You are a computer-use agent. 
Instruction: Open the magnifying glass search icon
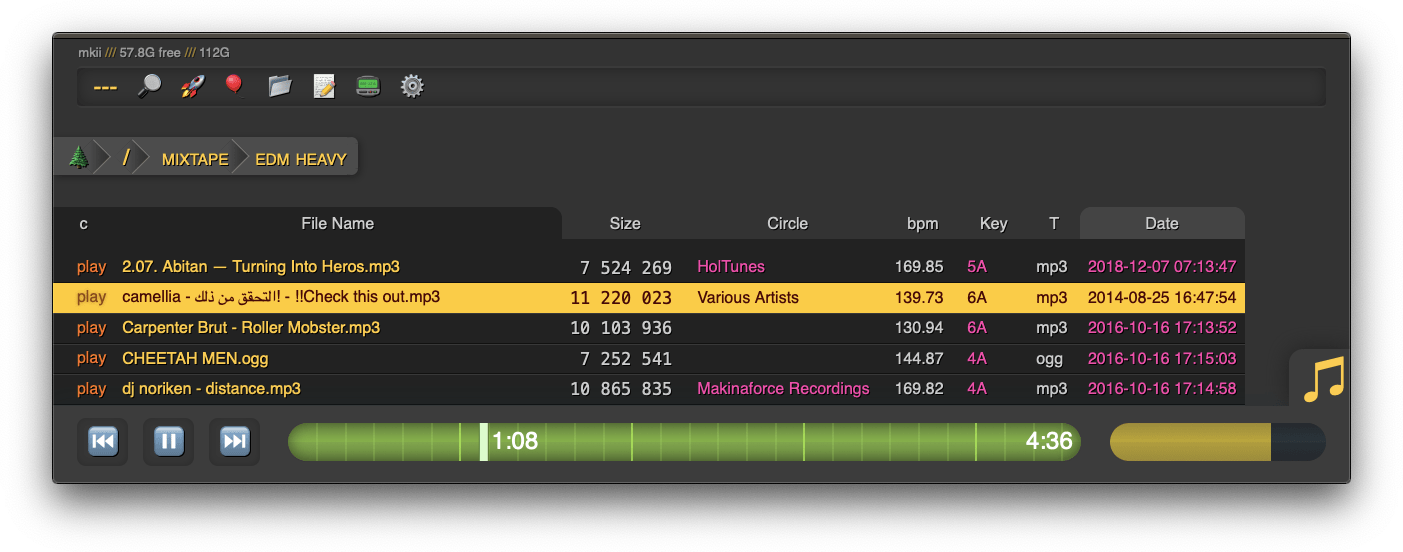pos(149,86)
